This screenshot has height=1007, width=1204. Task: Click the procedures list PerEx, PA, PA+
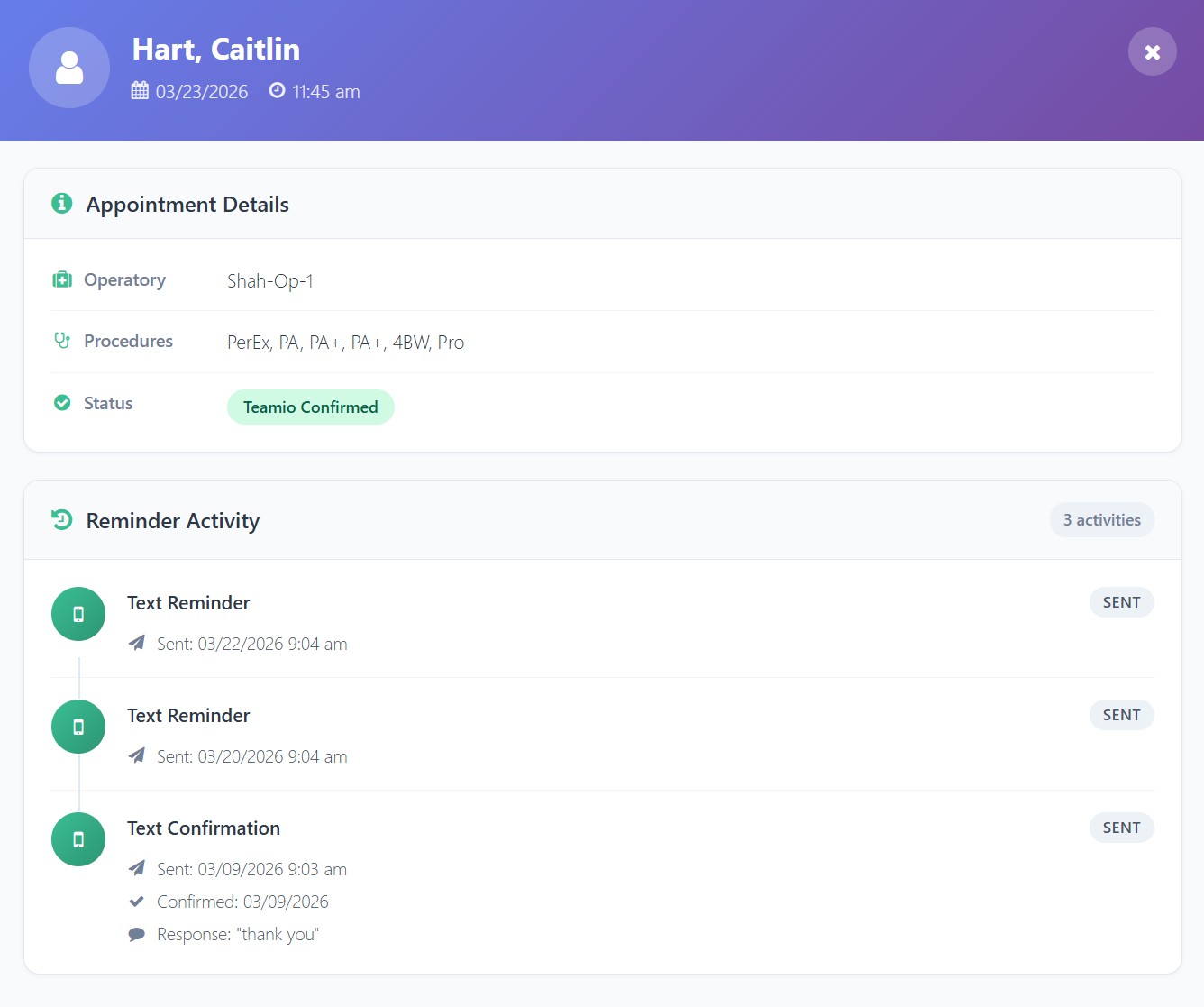click(345, 343)
